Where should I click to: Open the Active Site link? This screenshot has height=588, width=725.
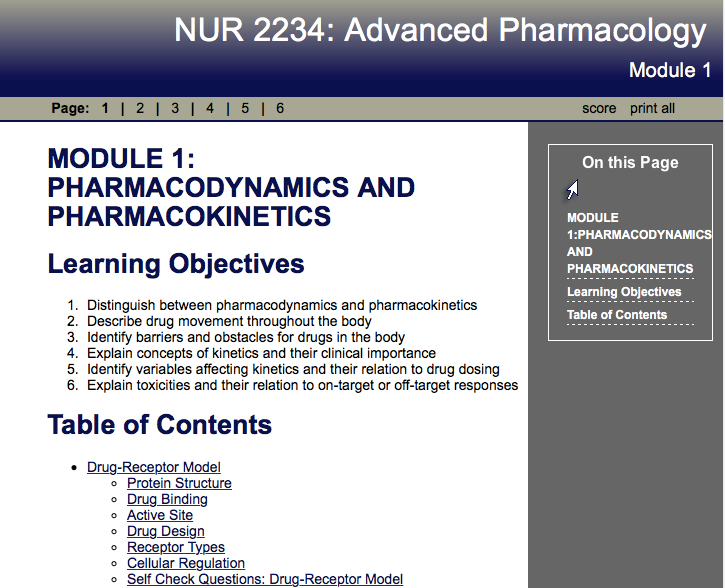[160, 515]
